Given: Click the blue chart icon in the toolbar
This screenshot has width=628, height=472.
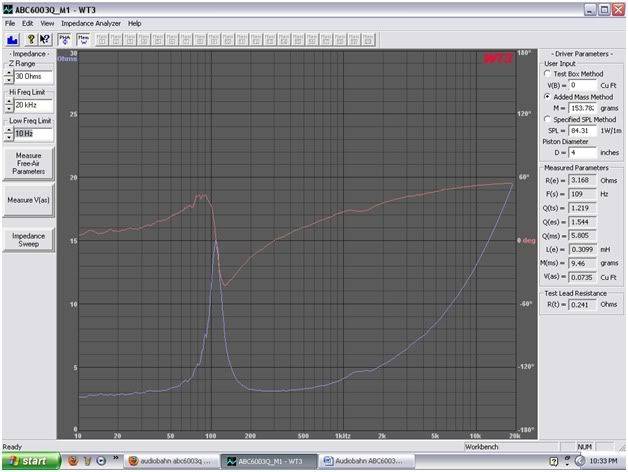Looking at the screenshot, I should point(12,40).
